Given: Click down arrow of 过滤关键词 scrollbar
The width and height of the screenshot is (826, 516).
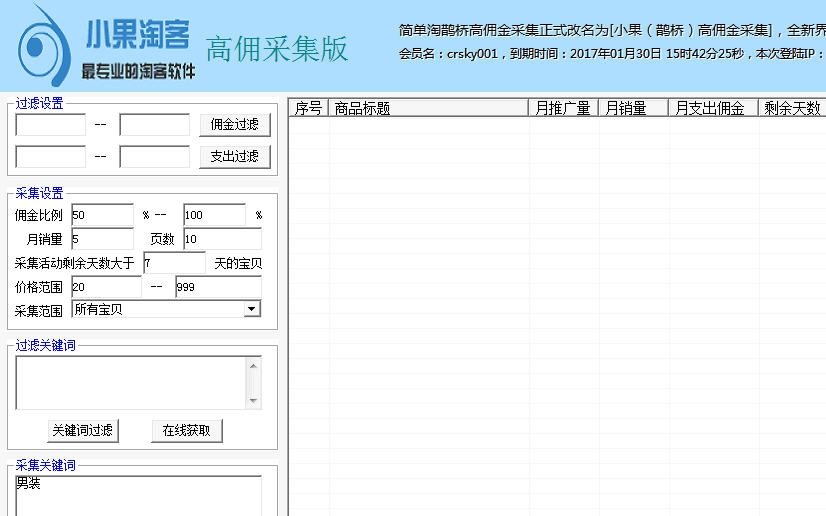Looking at the screenshot, I should (253, 401).
